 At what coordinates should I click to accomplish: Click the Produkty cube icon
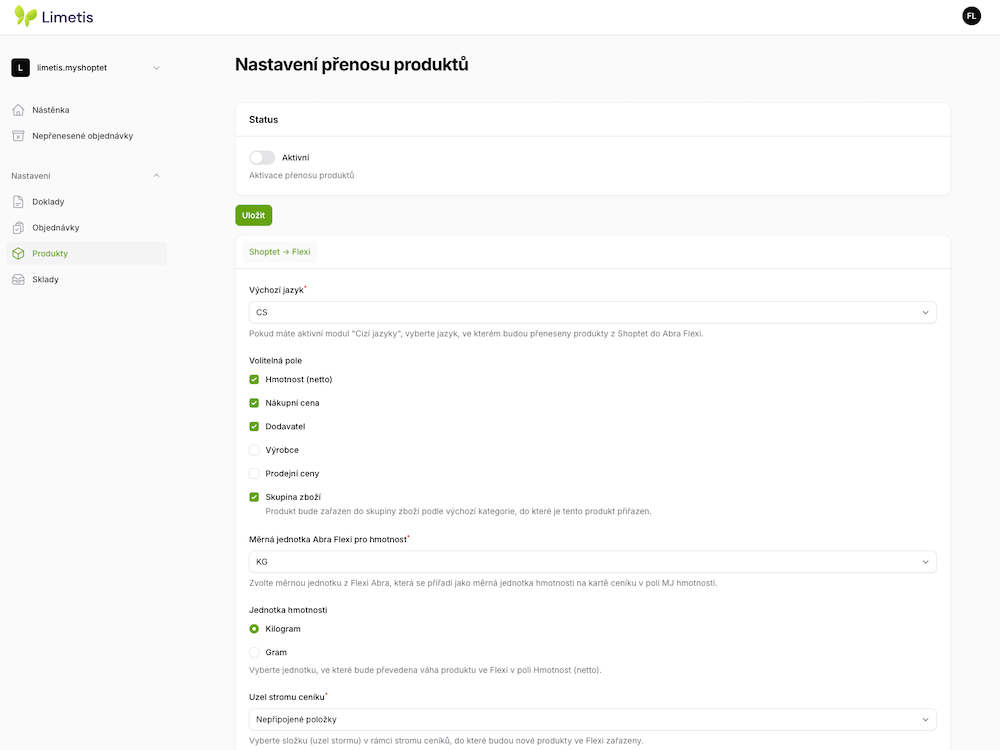(x=18, y=253)
